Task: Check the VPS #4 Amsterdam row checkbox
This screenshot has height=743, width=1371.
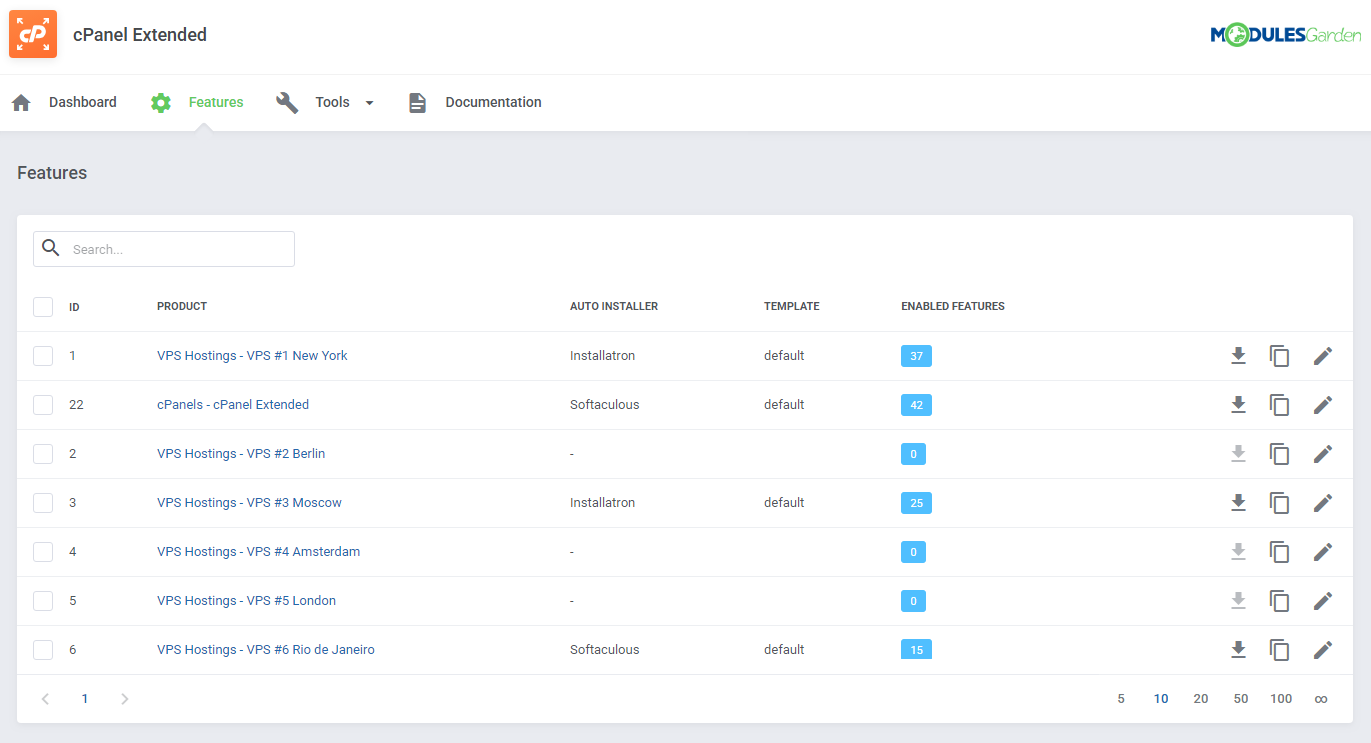Action: coord(43,551)
